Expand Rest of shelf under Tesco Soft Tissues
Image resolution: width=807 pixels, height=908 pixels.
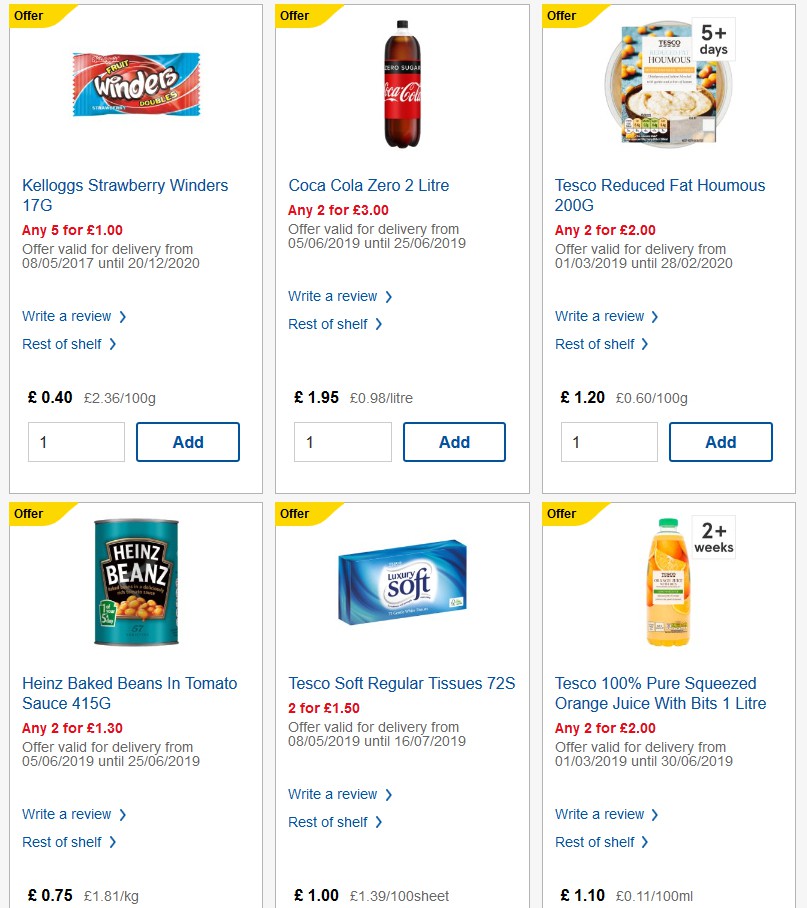click(330, 822)
